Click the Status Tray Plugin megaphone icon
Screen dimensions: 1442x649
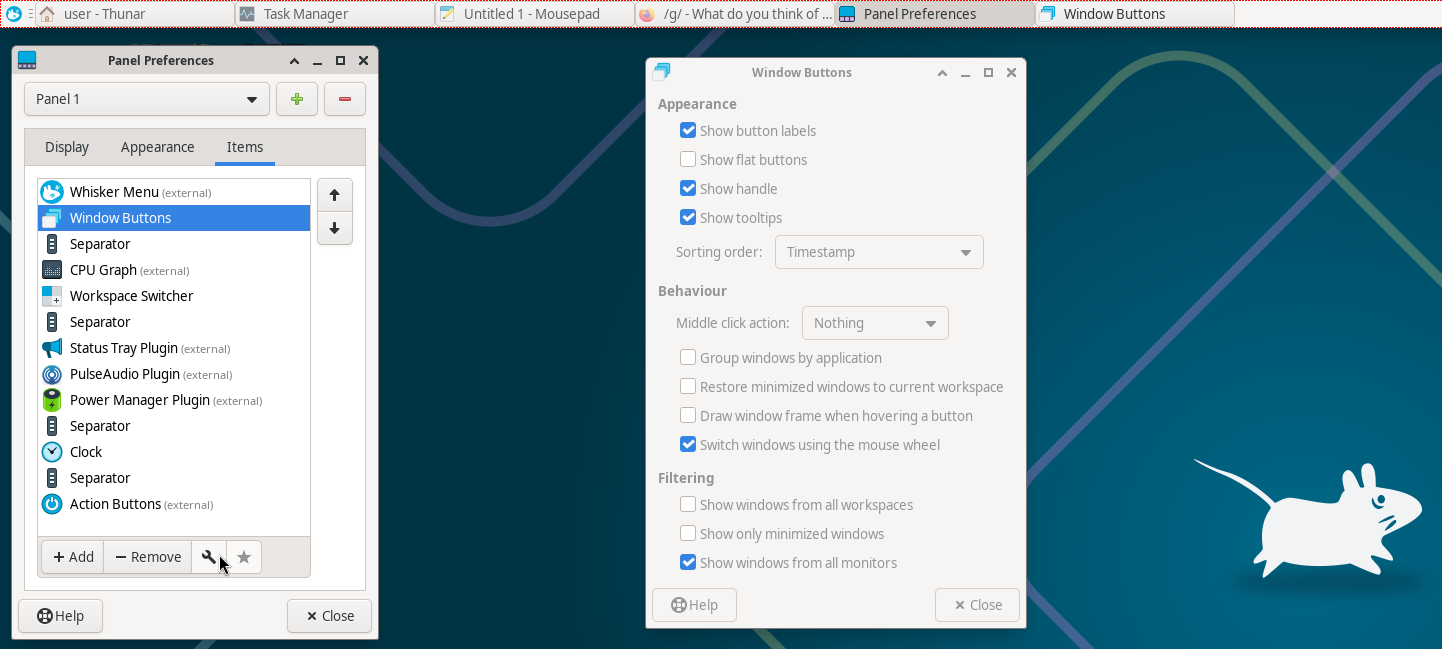(x=52, y=348)
